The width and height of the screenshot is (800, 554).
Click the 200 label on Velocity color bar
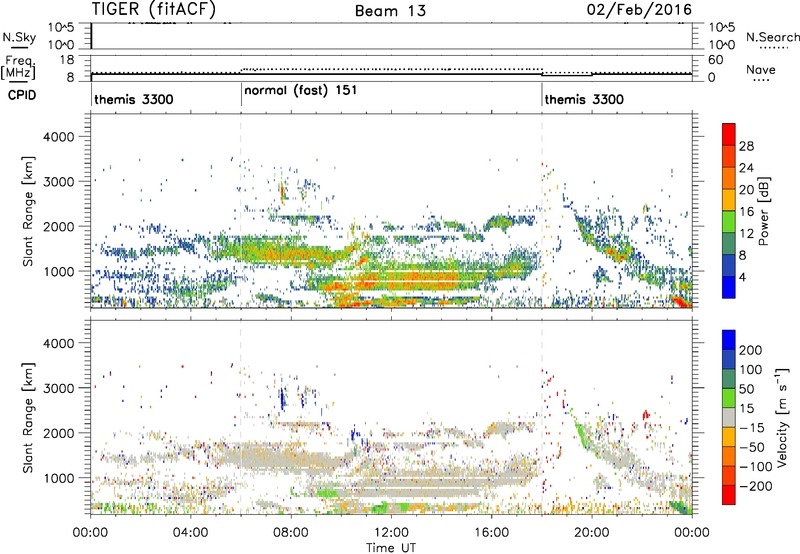(x=751, y=350)
